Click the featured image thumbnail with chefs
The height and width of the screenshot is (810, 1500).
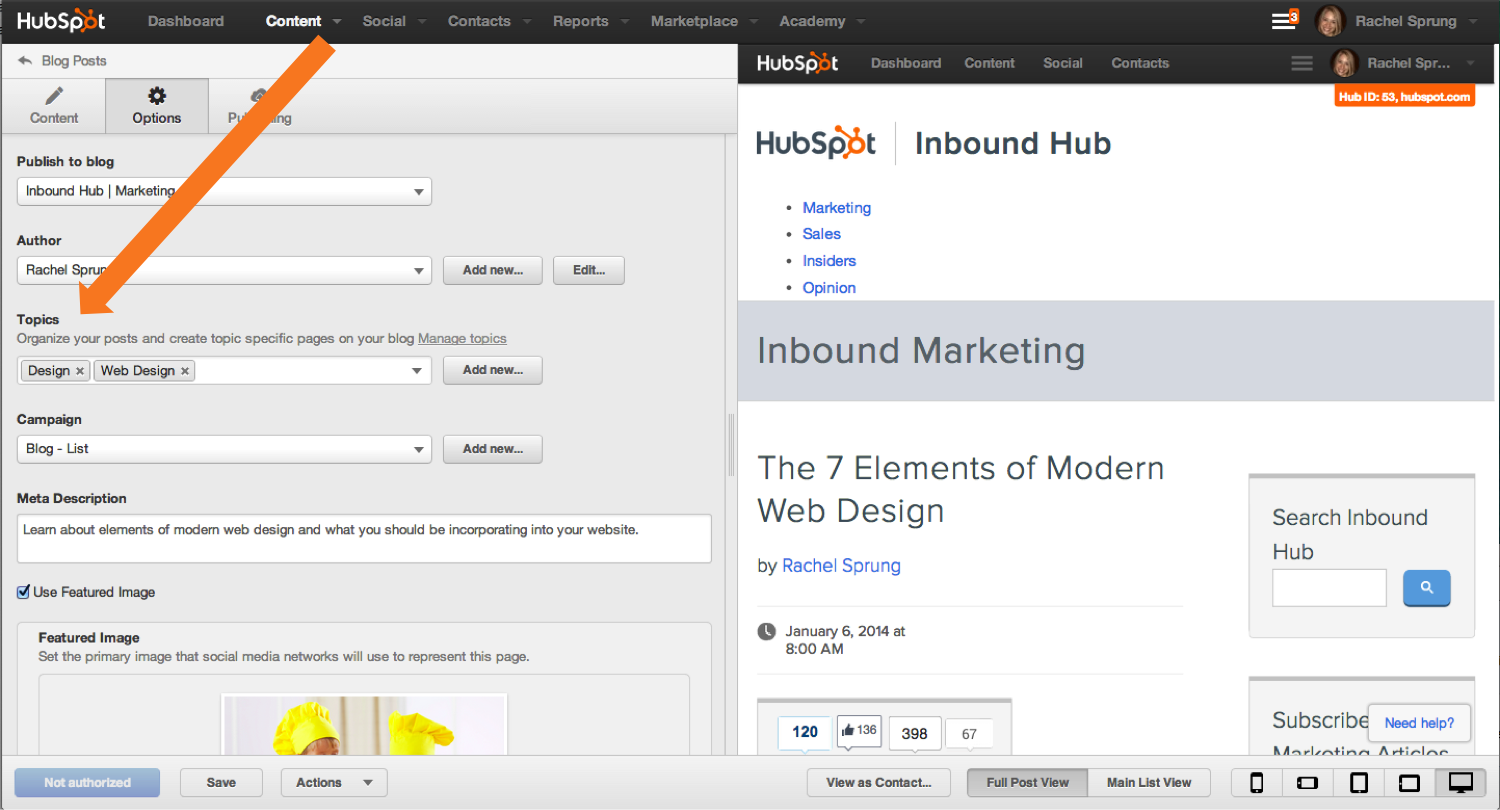pyautogui.click(x=364, y=725)
